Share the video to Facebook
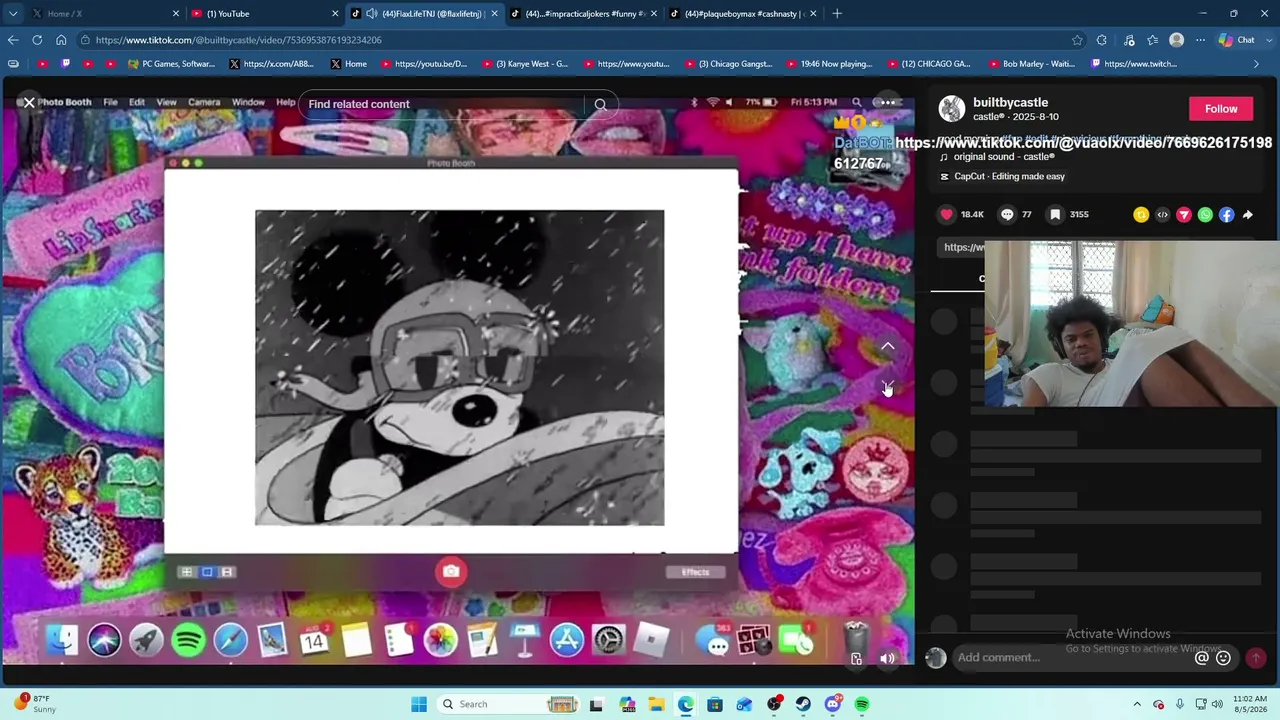 pos(1227,214)
